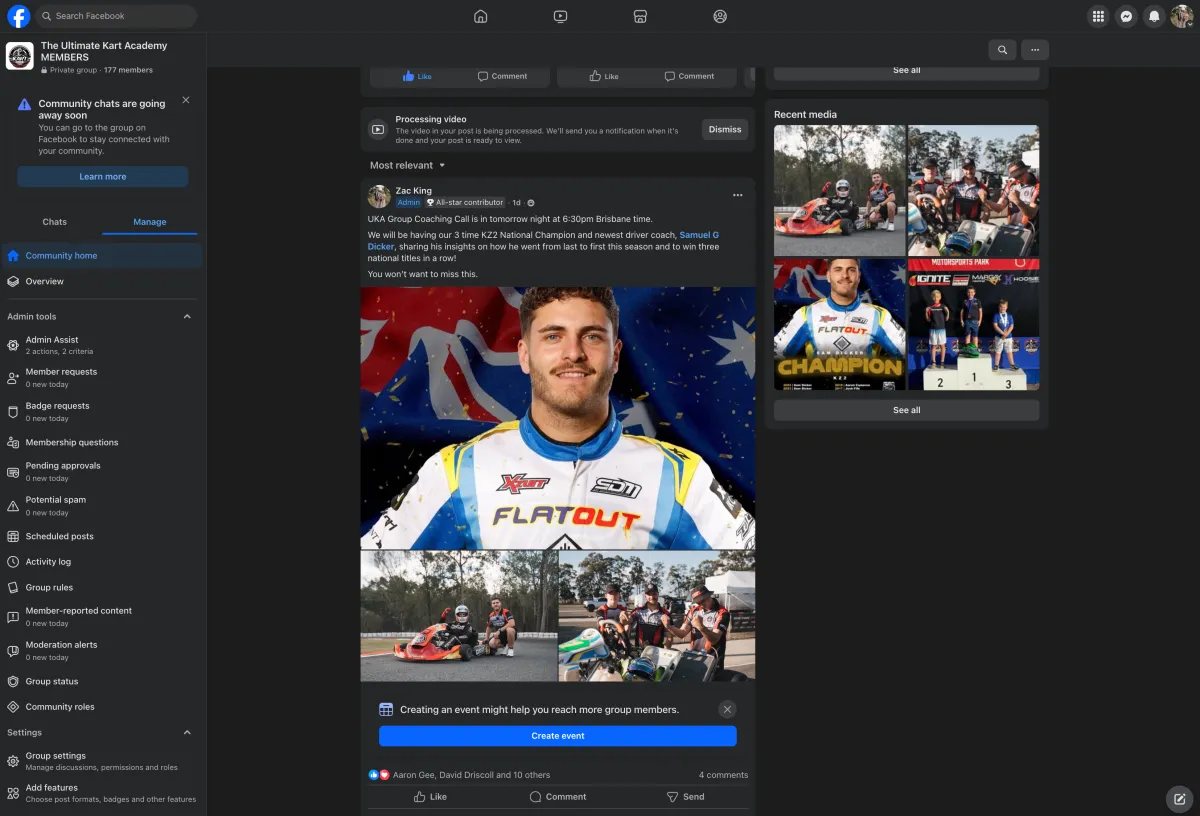Close the create event suggestion
This screenshot has height=816, width=1200.
(x=727, y=709)
